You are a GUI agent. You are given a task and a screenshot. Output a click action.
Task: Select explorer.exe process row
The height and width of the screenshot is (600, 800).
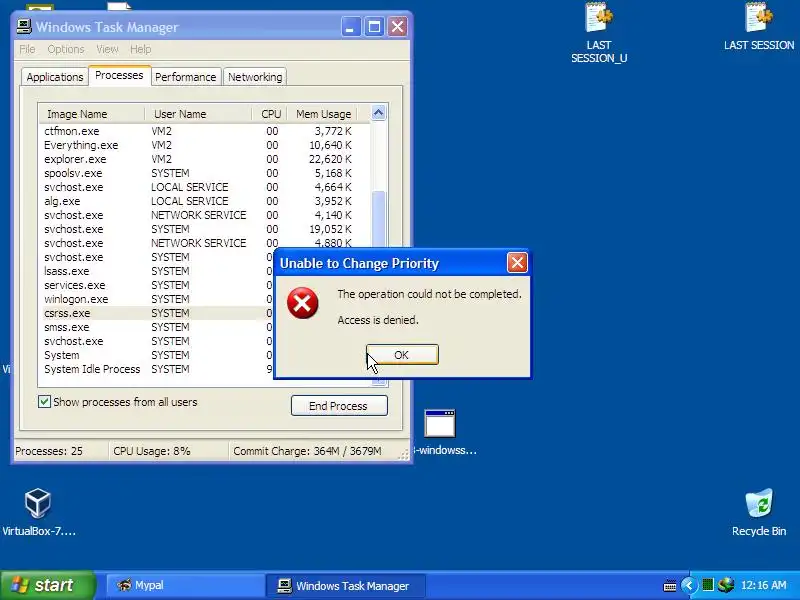[x=204, y=159]
